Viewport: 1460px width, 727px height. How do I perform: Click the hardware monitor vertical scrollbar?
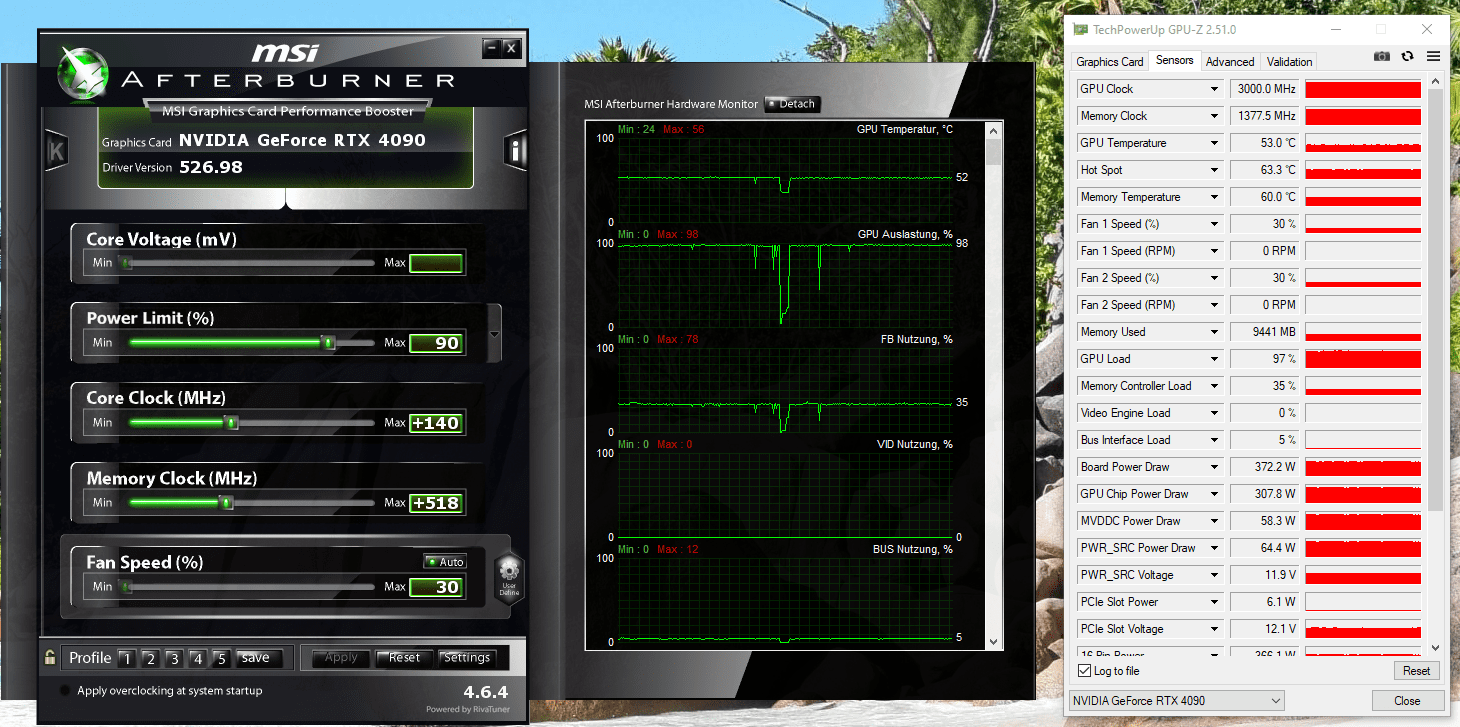coord(993,385)
